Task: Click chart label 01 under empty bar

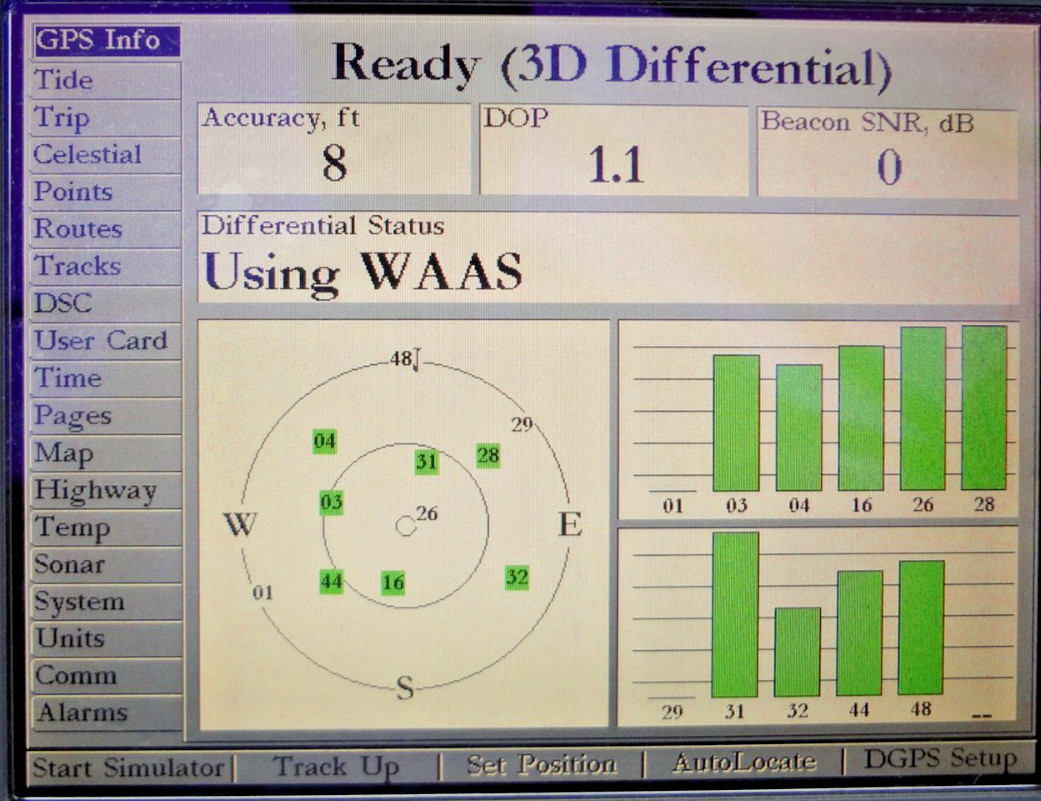Action: [x=673, y=506]
